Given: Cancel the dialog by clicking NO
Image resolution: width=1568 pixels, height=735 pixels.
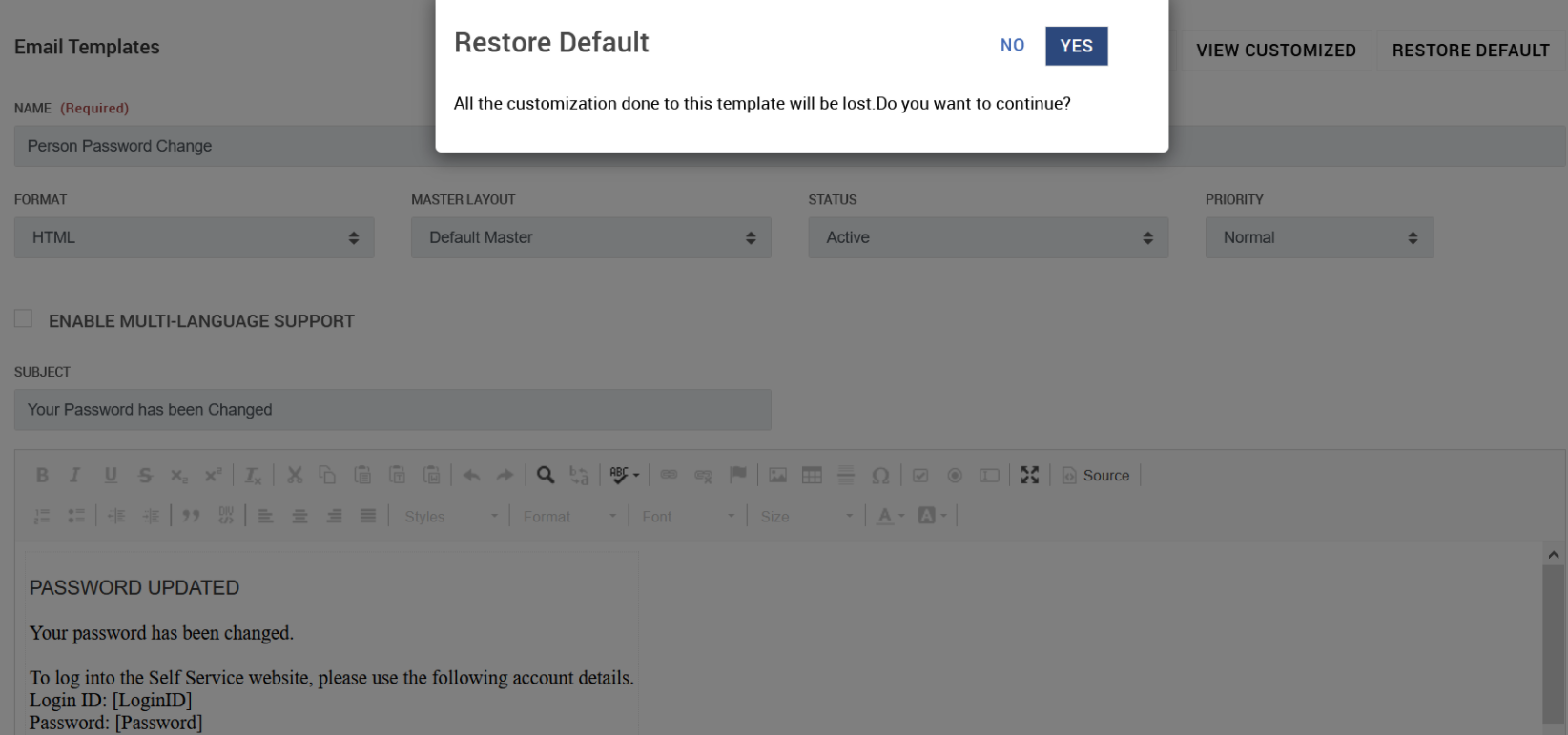Looking at the screenshot, I should click(x=1012, y=46).
